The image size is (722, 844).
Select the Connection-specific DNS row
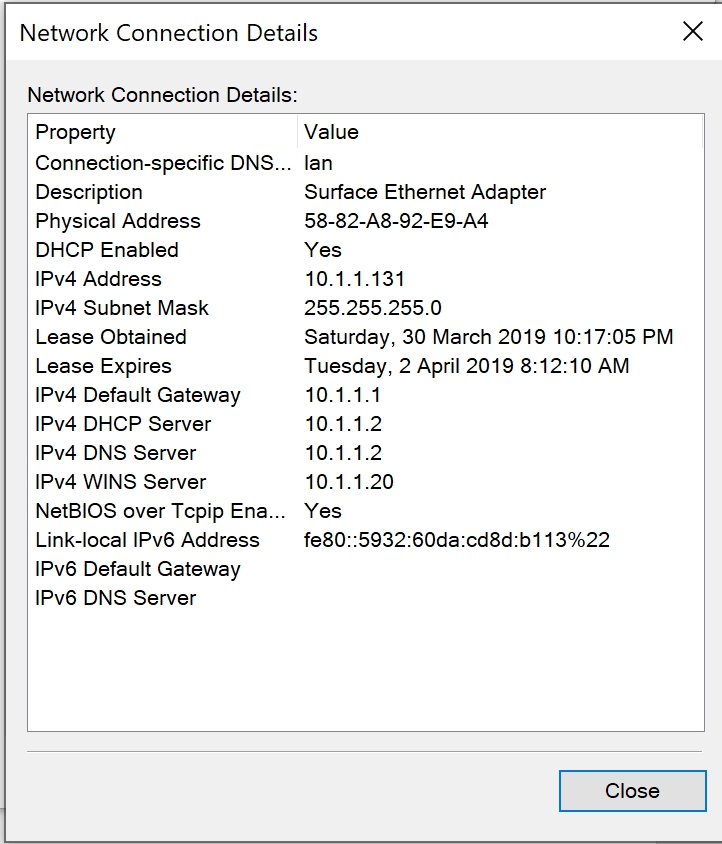click(163, 163)
